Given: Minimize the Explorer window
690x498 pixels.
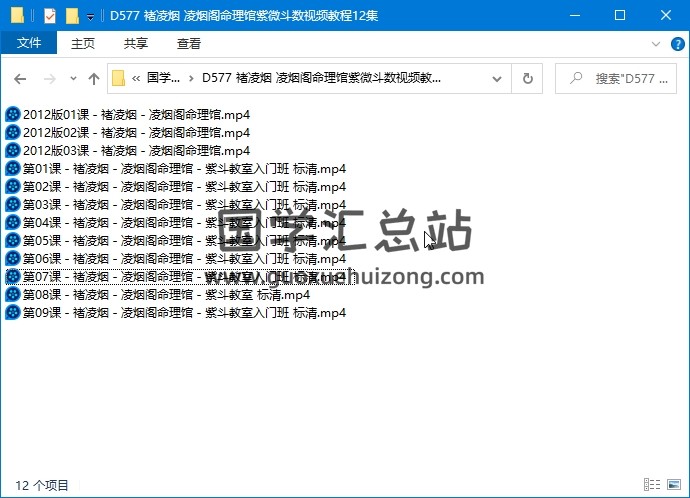Looking at the screenshot, I should tap(575, 15).
